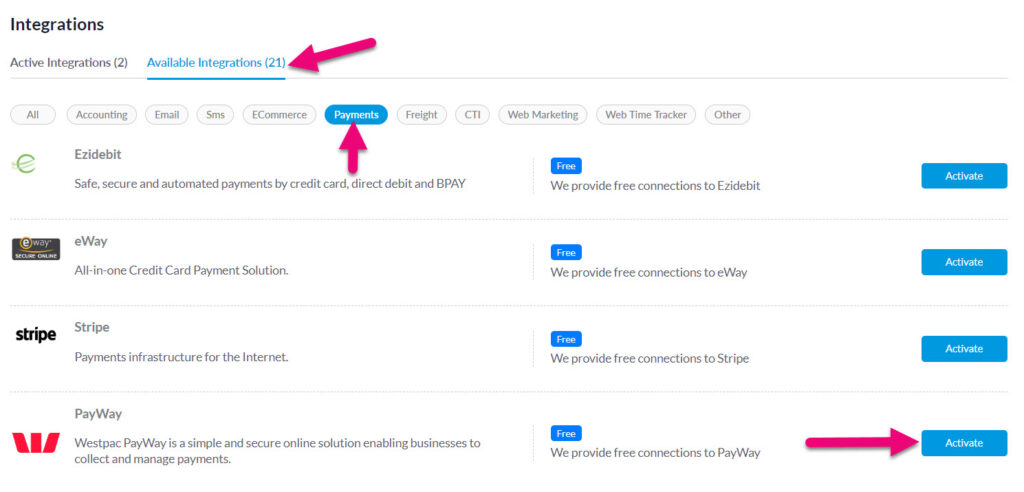Click the Free badge for Stripe

pos(566,339)
